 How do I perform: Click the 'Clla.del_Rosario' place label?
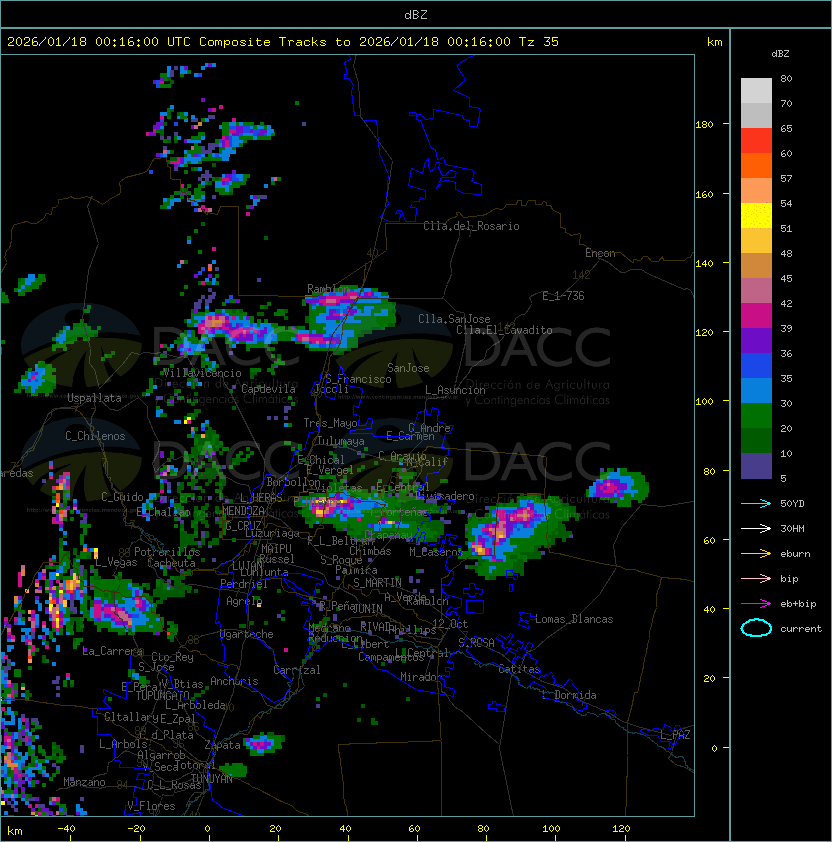coord(471,226)
